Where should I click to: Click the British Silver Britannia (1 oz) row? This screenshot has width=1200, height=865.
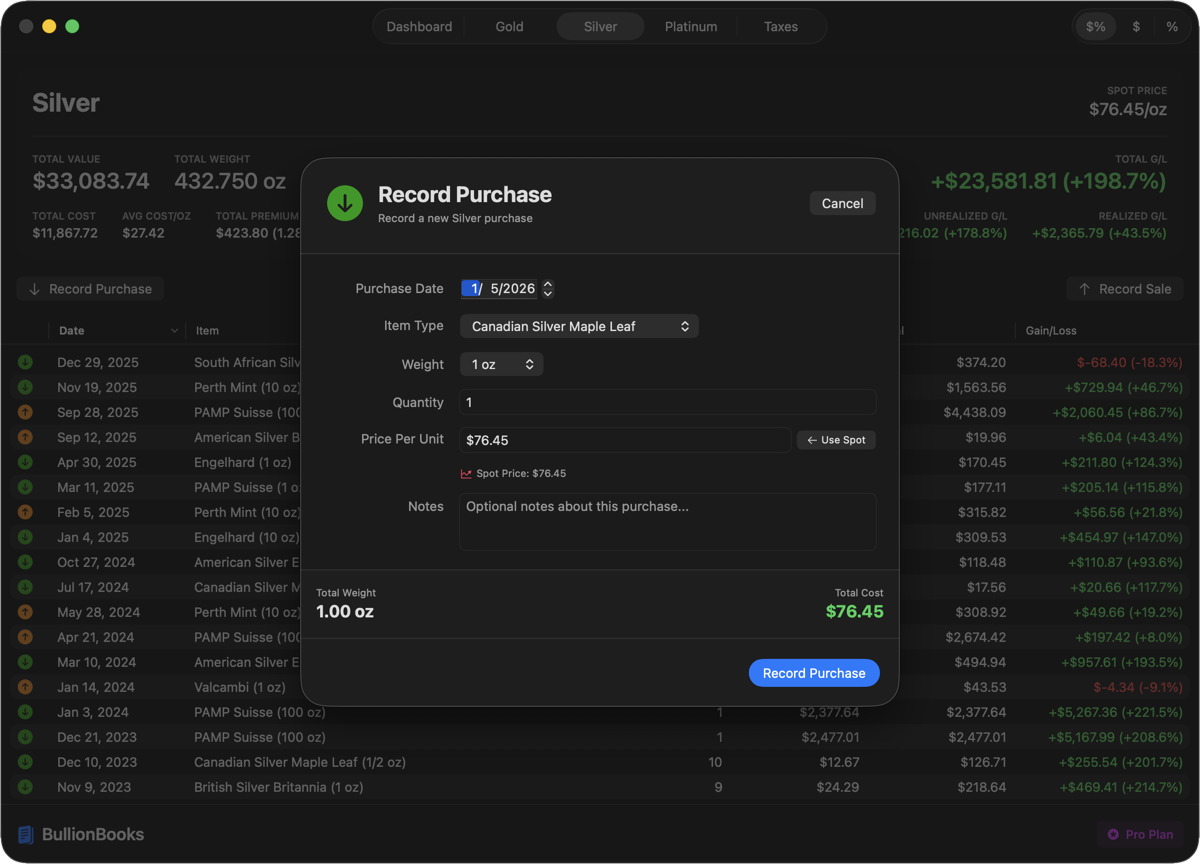(600, 787)
